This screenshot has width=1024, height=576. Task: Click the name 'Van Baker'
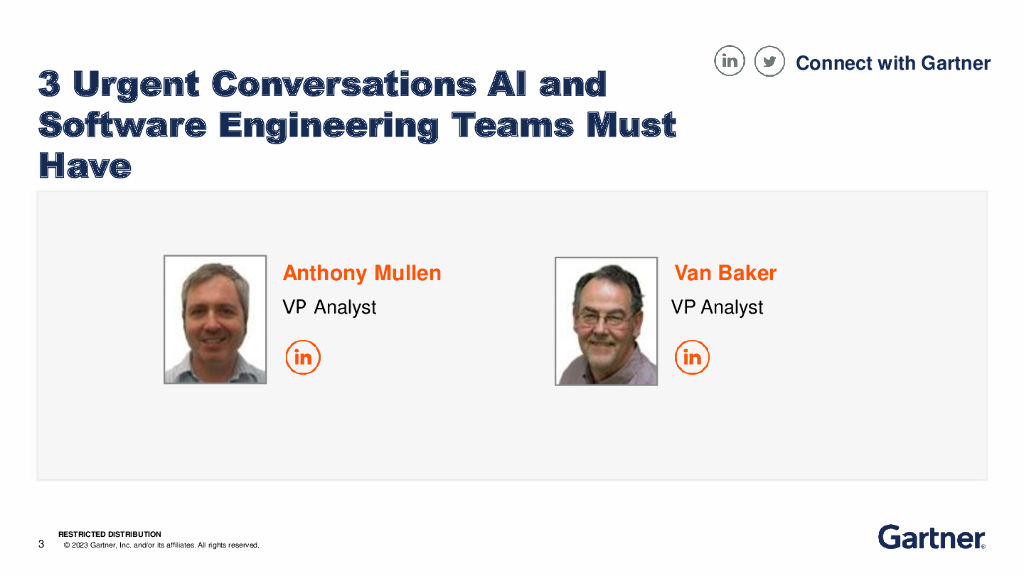[x=725, y=273]
